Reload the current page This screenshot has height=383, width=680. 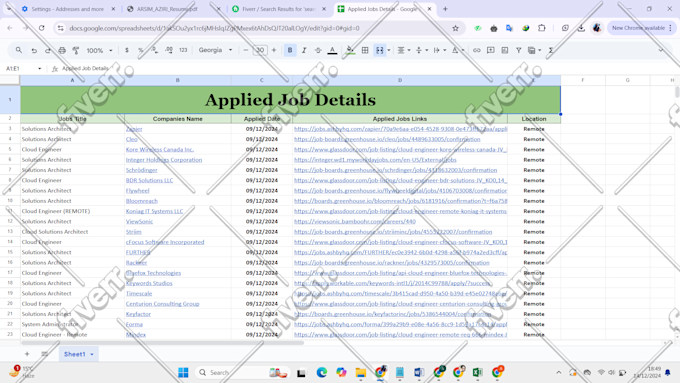pos(42,28)
